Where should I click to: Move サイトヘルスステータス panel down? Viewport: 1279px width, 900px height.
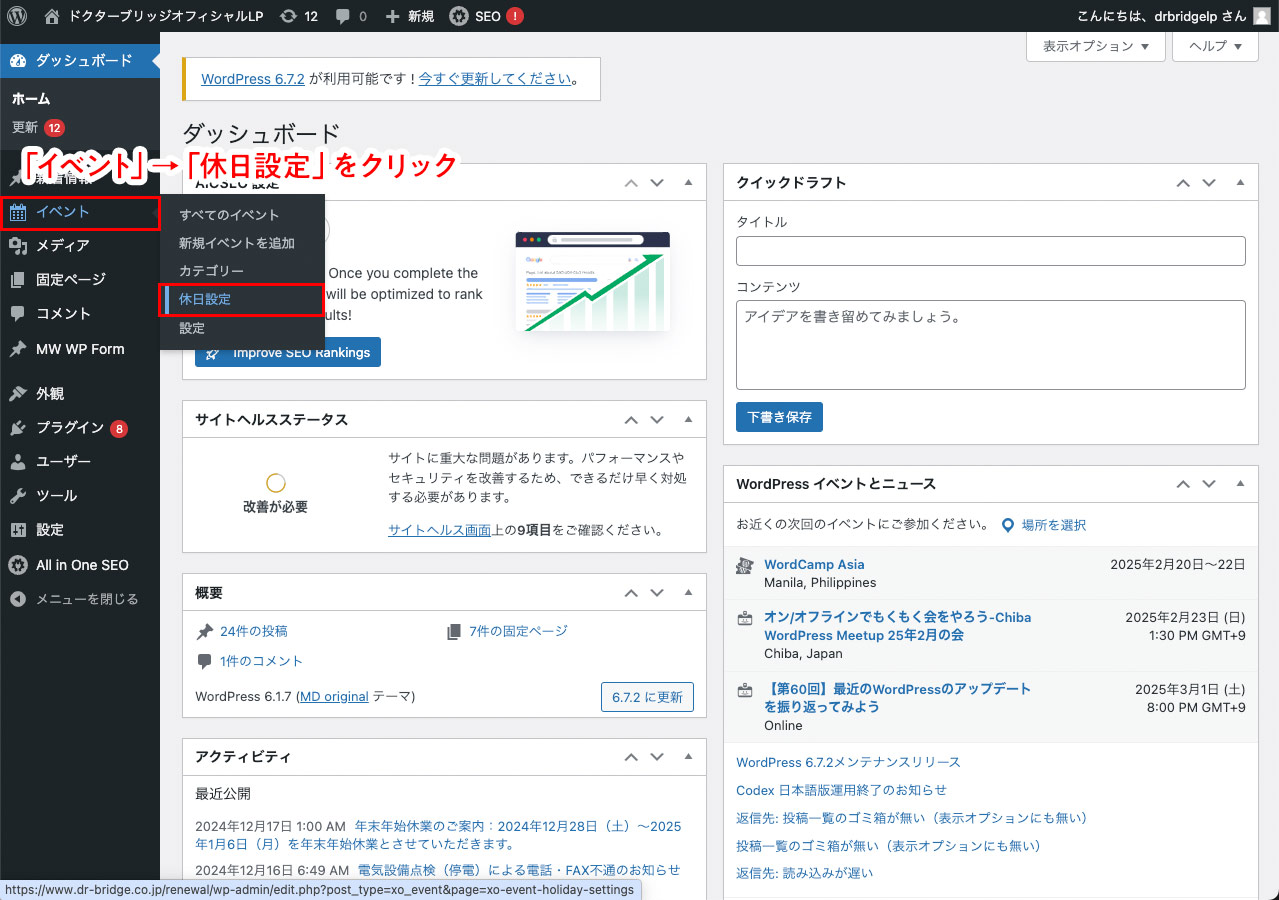tap(657, 420)
